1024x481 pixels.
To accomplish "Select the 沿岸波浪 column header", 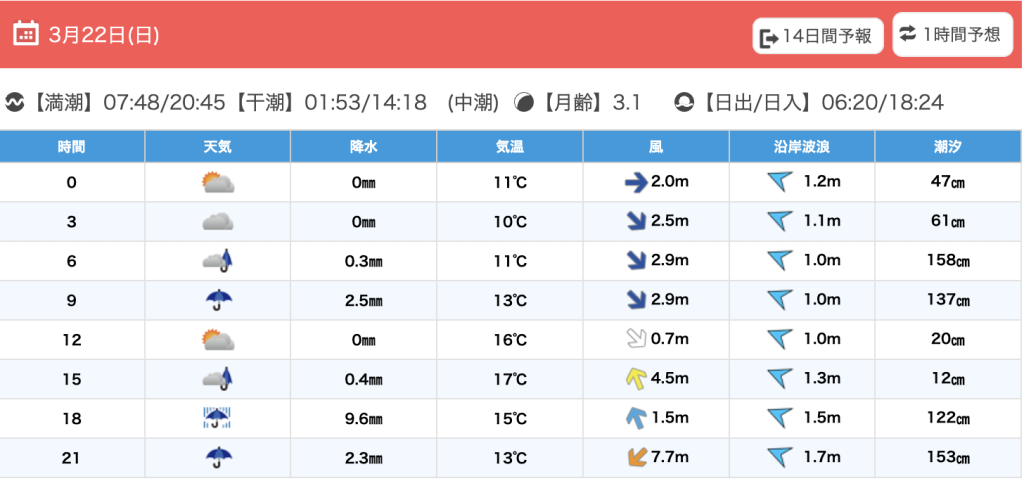I will coord(802,146).
